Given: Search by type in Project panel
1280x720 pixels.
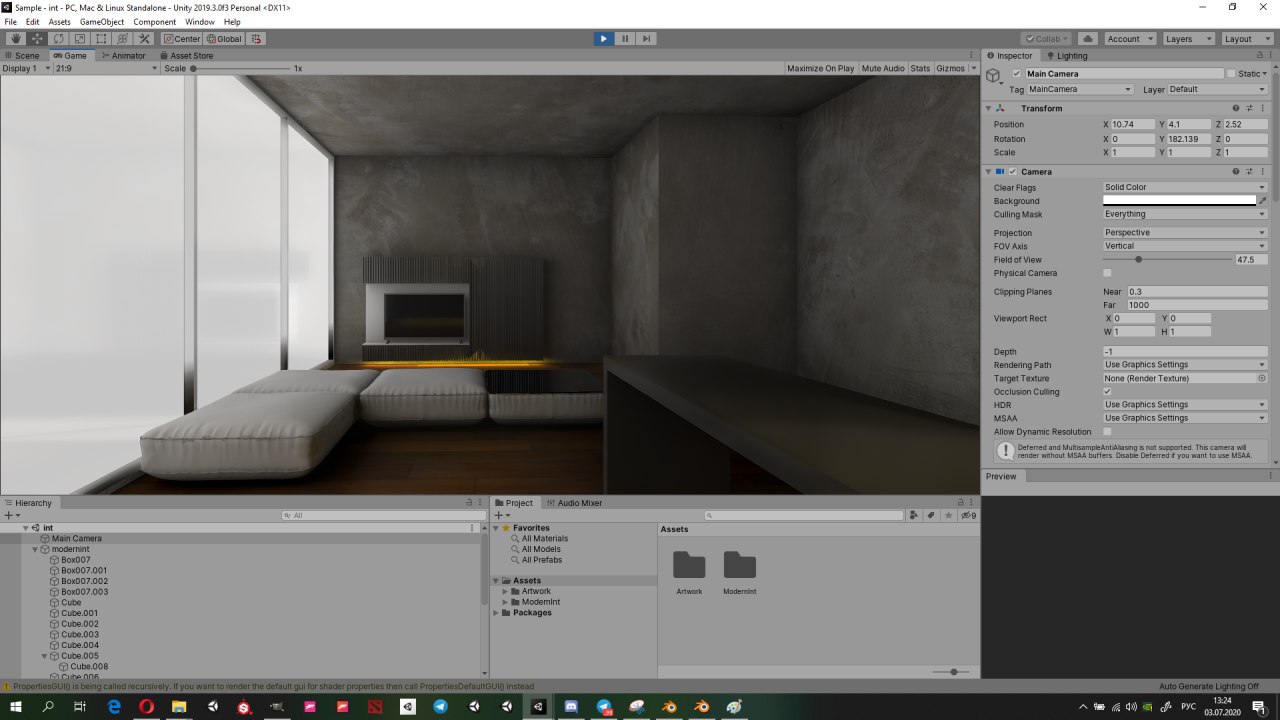Looking at the screenshot, I should [x=914, y=515].
